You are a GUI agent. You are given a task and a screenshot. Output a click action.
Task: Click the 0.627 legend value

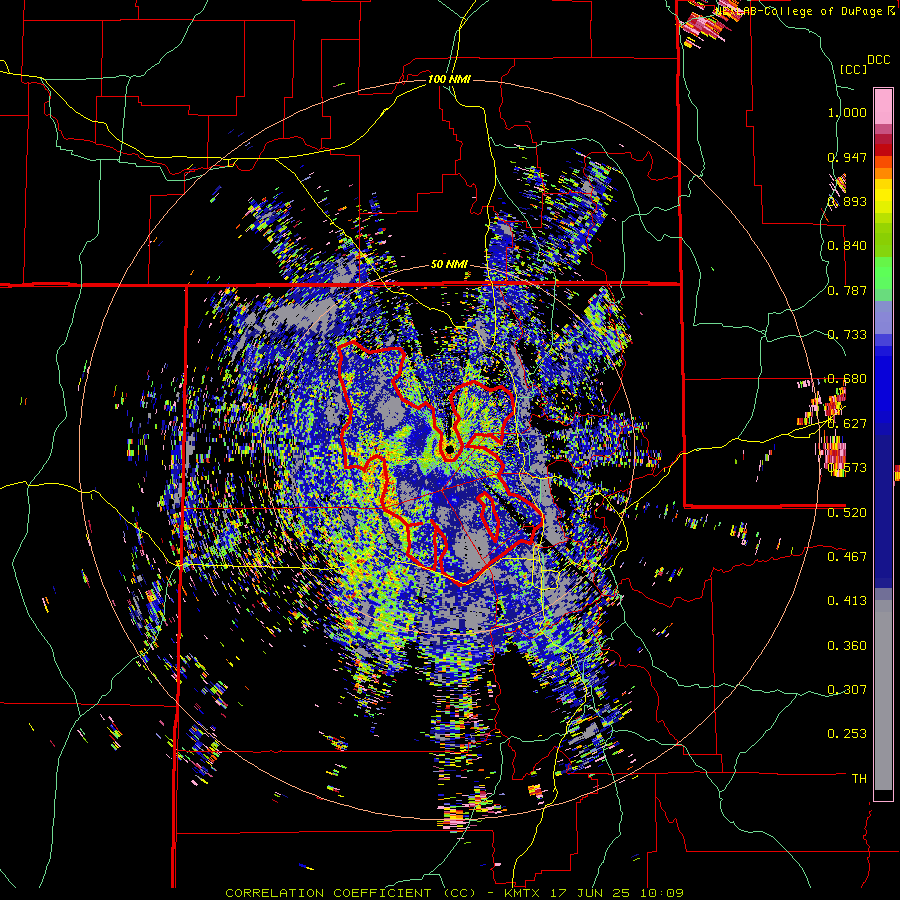point(847,424)
